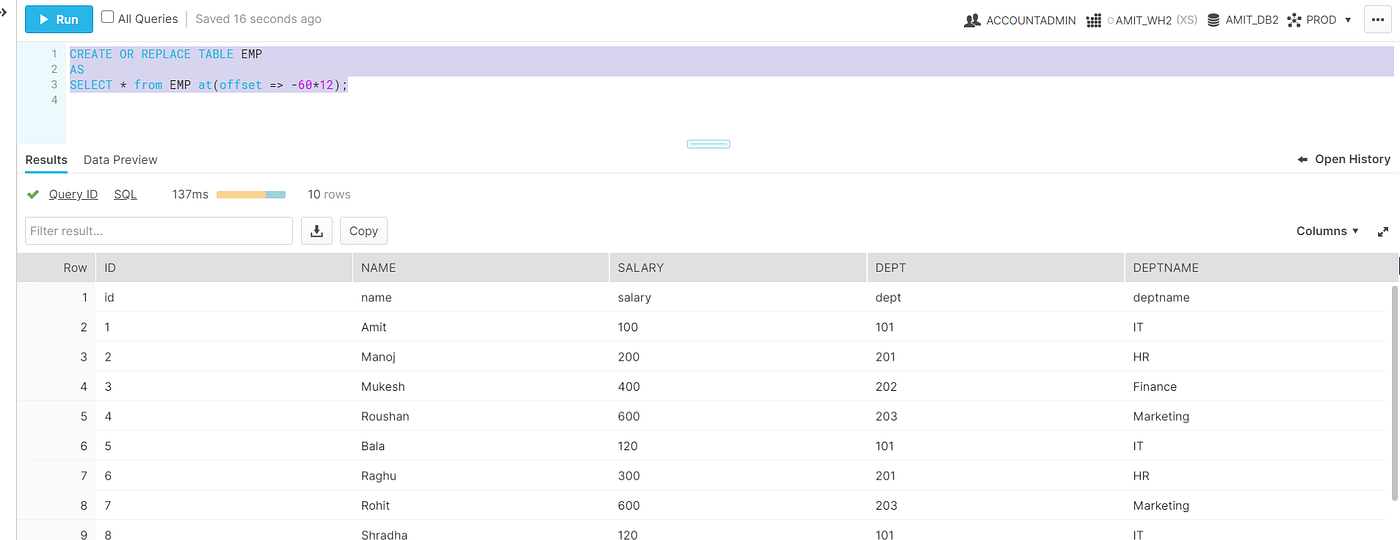1400x540 pixels.
Task: Place cursor on SELECT statement line
Action: [209, 85]
